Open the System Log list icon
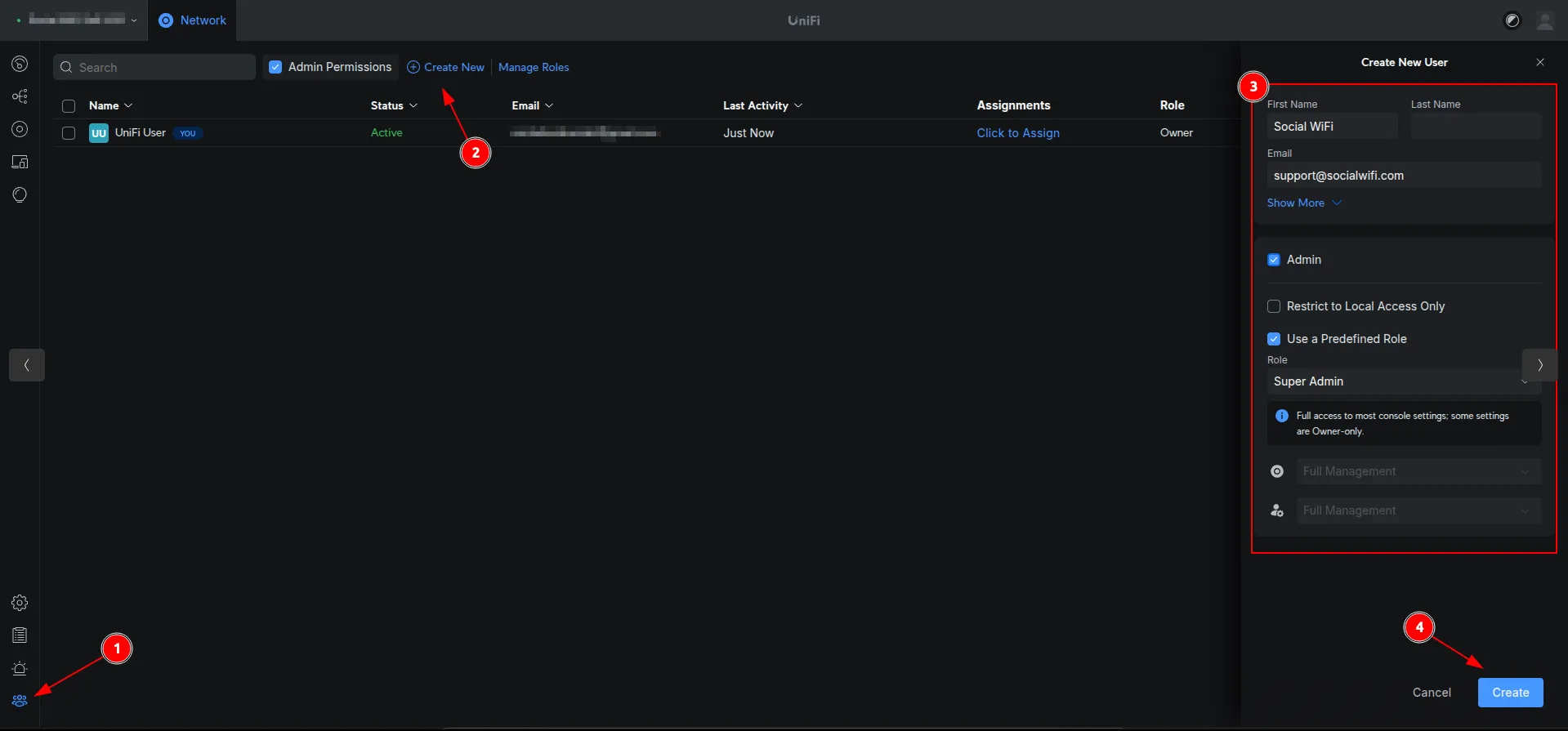This screenshot has width=1568, height=731. click(20, 635)
